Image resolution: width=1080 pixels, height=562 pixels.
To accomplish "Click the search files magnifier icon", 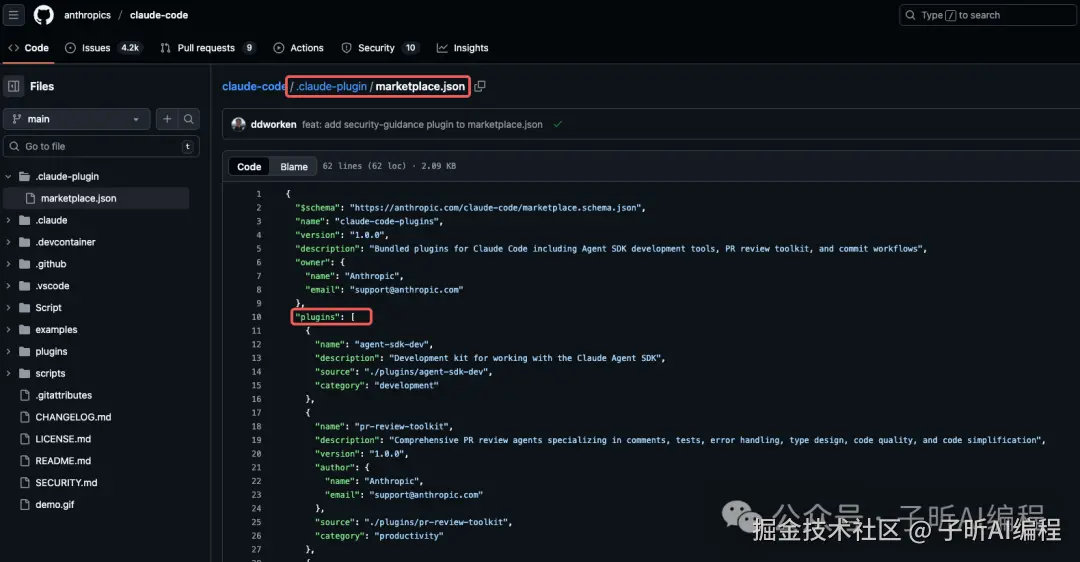I will 188,119.
